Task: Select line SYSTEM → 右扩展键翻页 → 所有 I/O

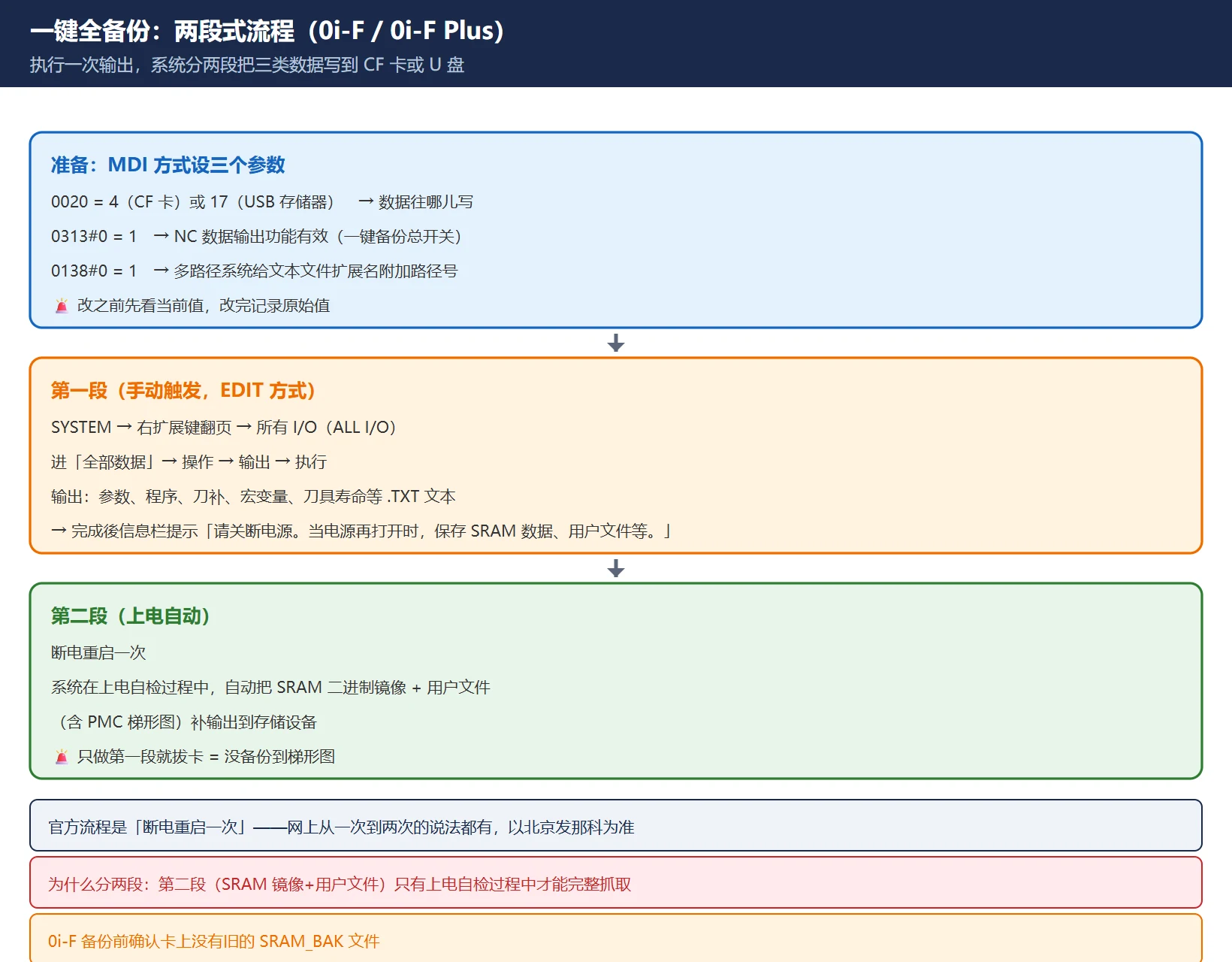Action: click(224, 428)
